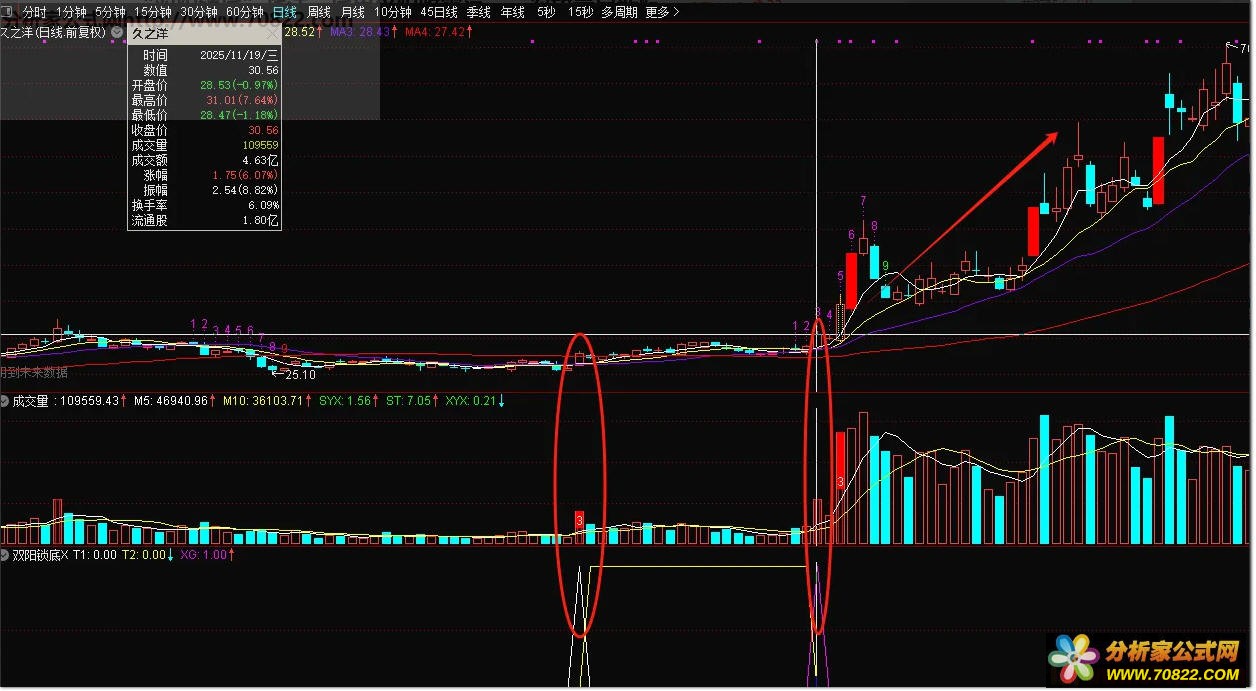Click the M5 volume average label

coord(175,401)
